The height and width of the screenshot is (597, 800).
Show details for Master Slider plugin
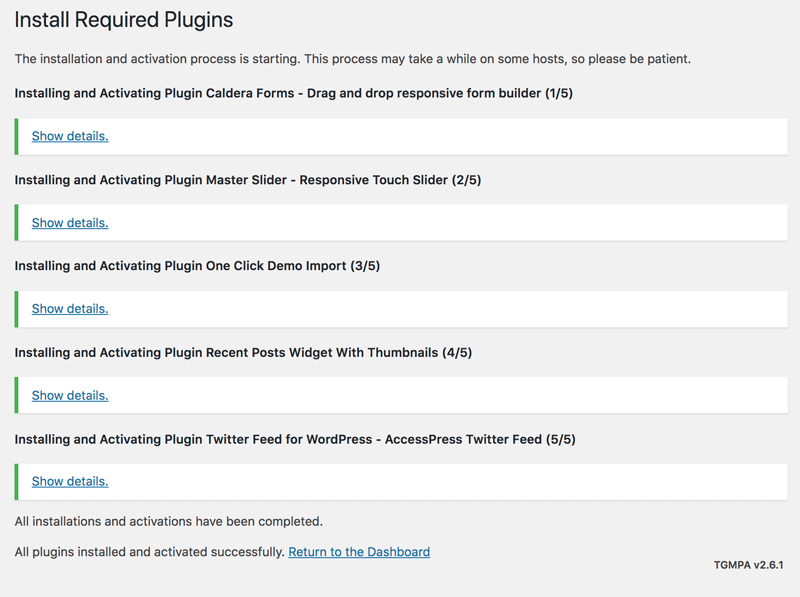(x=70, y=223)
